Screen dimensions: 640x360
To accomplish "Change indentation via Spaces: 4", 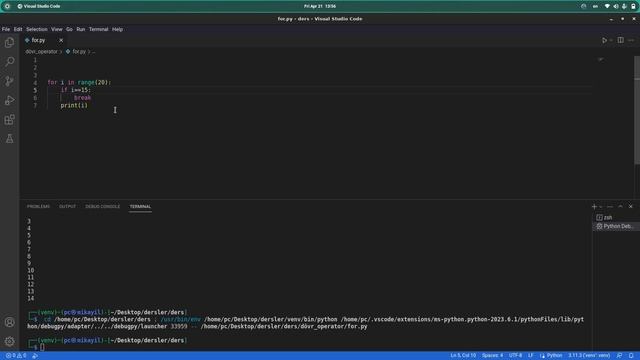I will pyautogui.click(x=492, y=356).
